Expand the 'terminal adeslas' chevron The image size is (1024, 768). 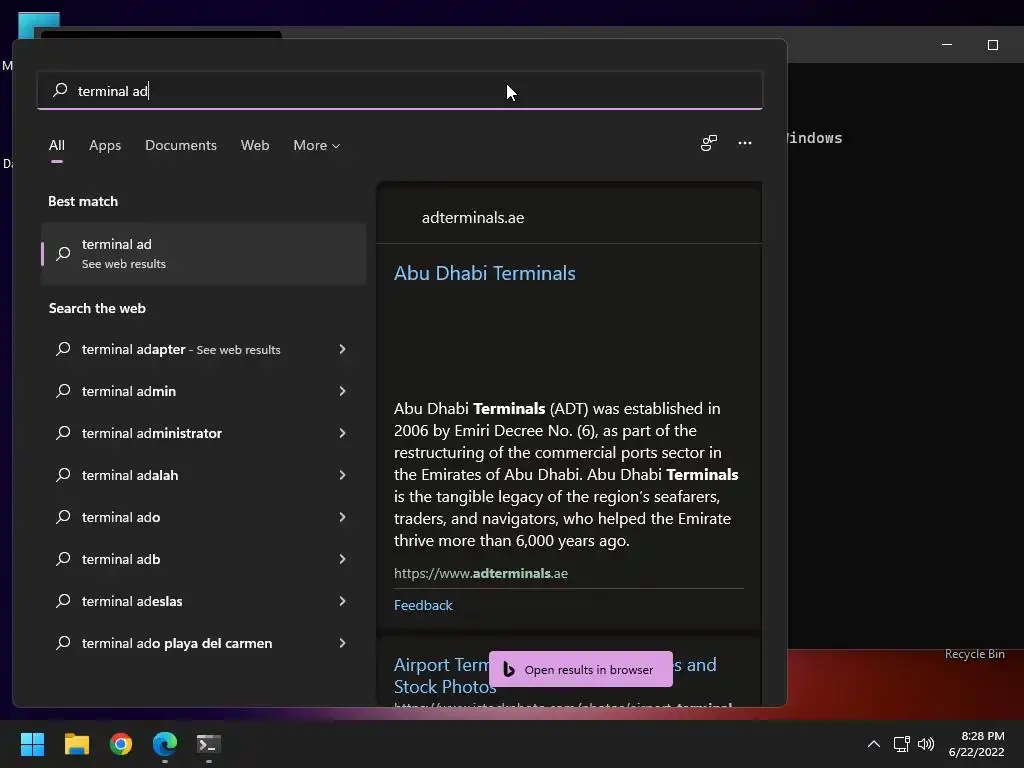tap(343, 601)
